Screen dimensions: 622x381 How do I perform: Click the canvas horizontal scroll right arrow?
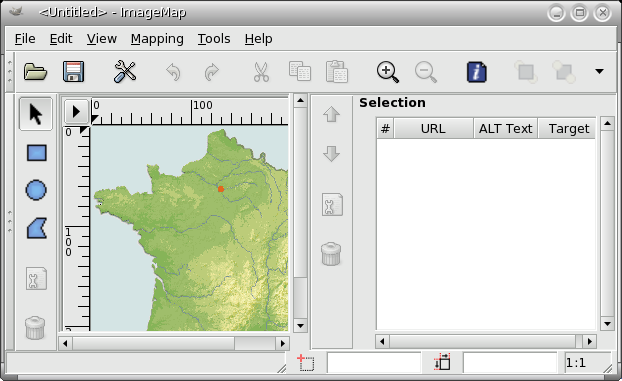click(x=283, y=343)
